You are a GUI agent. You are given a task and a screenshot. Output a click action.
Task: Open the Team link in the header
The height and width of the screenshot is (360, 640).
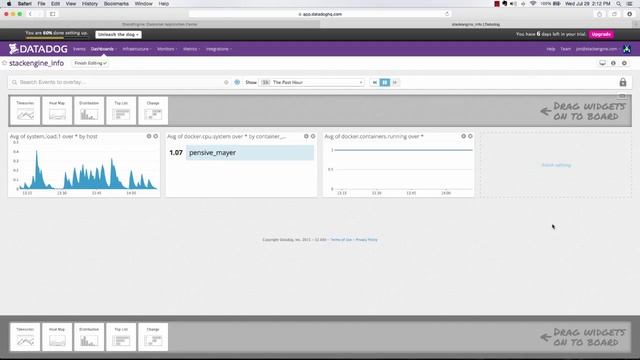coord(565,49)
